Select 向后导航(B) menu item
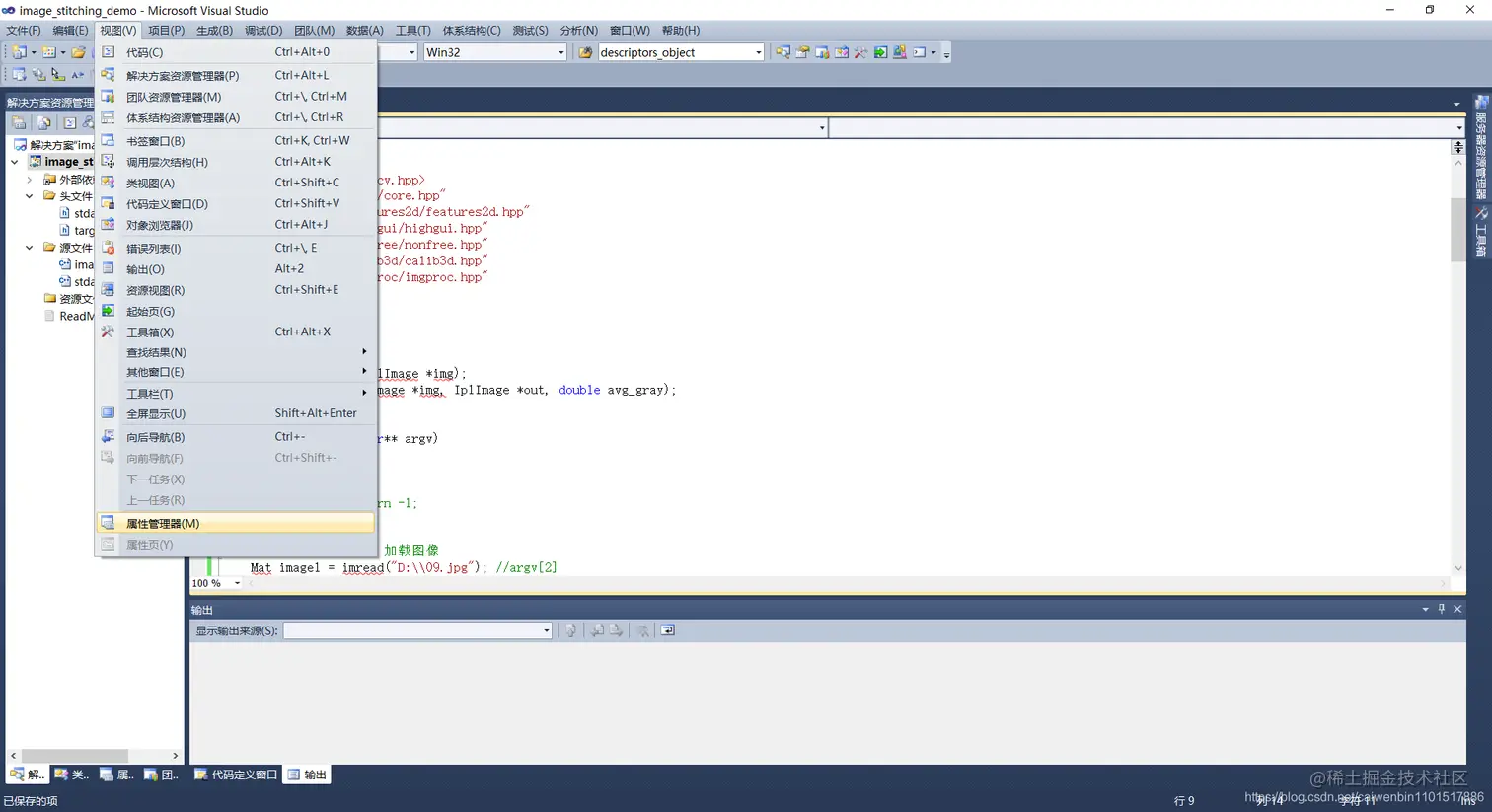 coord(236,437)
